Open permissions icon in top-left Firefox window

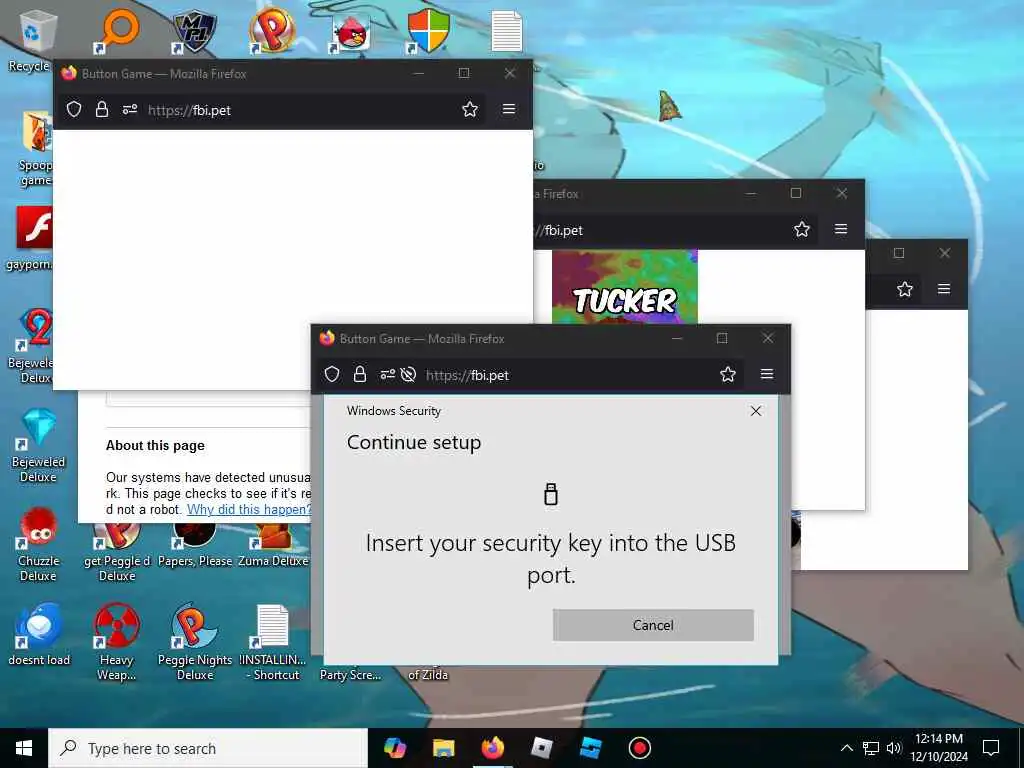point(129,109)
